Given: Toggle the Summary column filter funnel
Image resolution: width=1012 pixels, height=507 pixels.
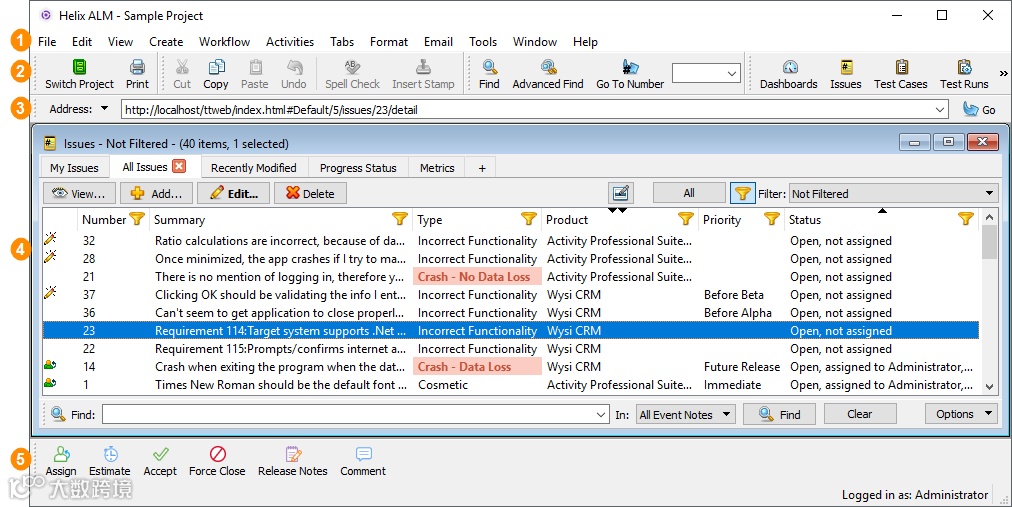Looking at the screenshot, I should [400, 219].
